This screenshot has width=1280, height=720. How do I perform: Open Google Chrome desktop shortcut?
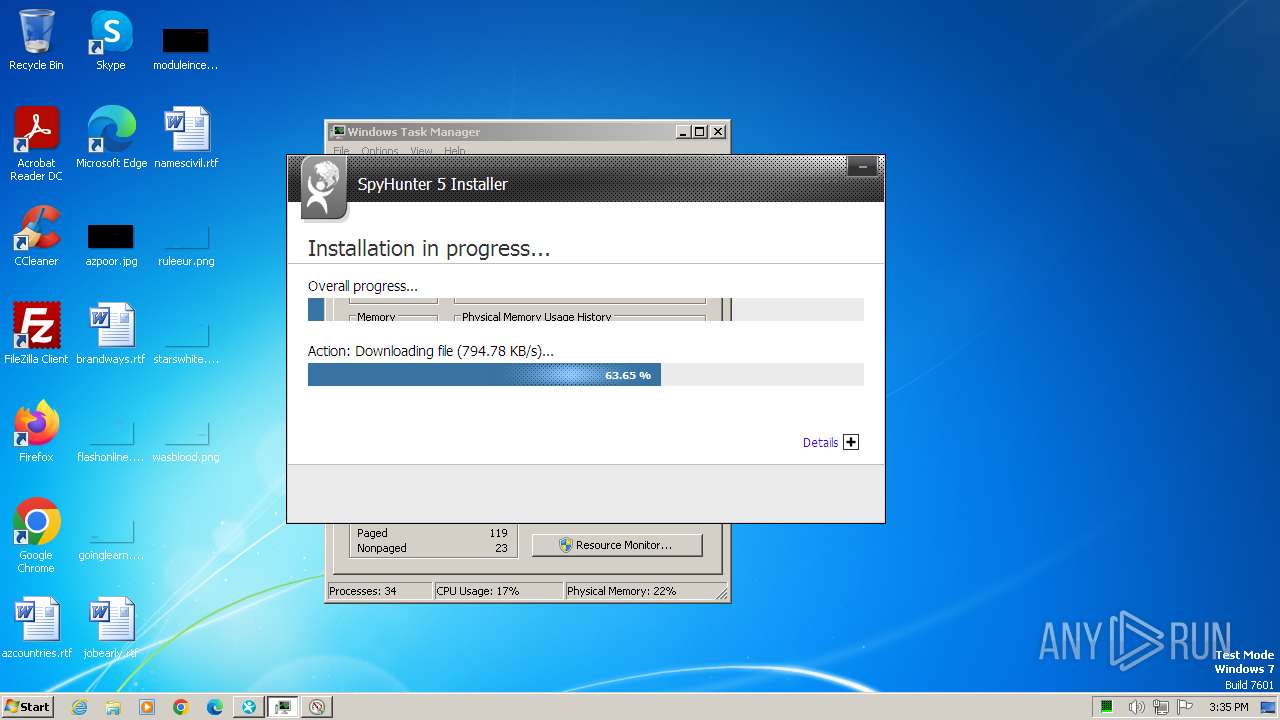coord(36,535)
